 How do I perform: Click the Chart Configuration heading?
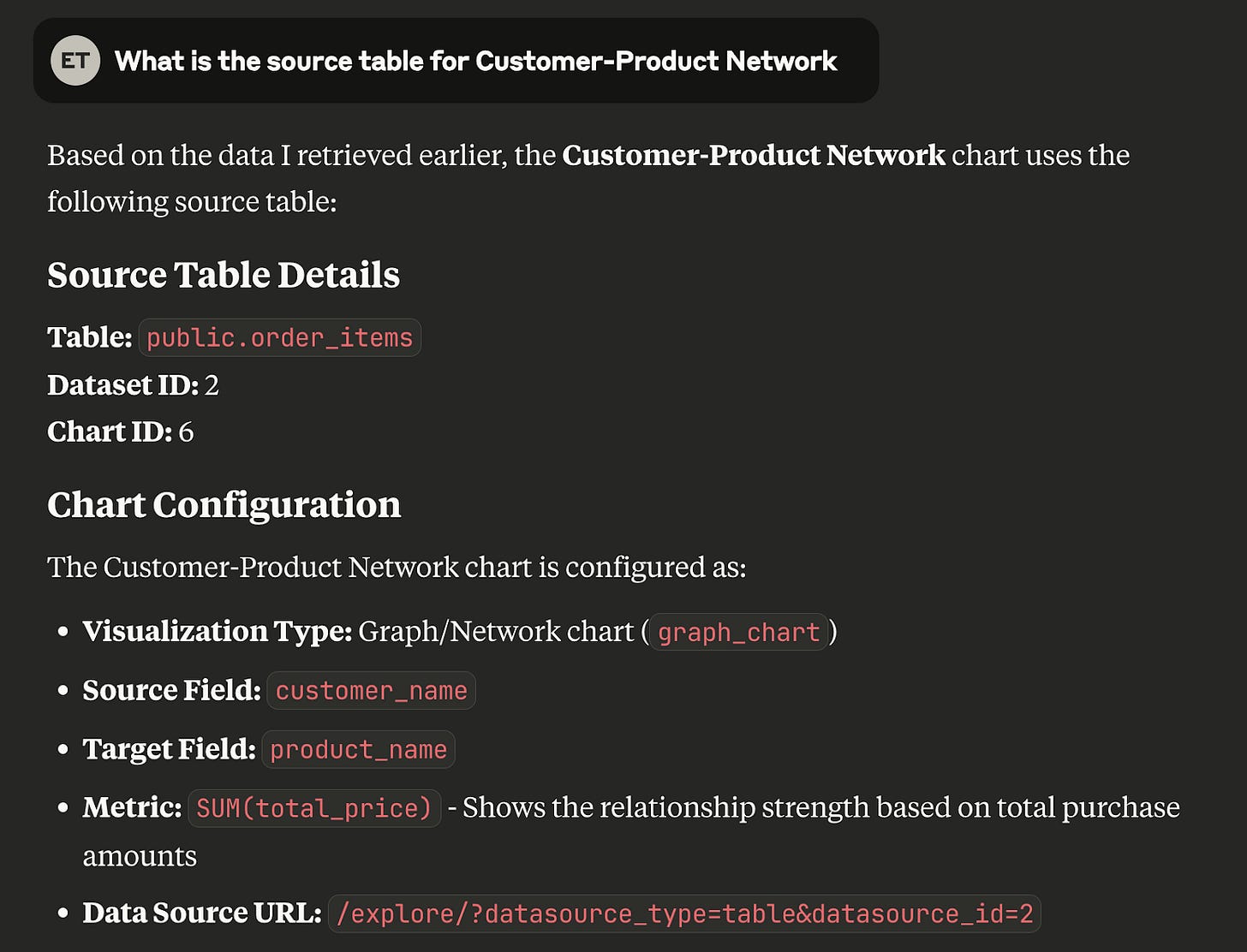point(224,504)
